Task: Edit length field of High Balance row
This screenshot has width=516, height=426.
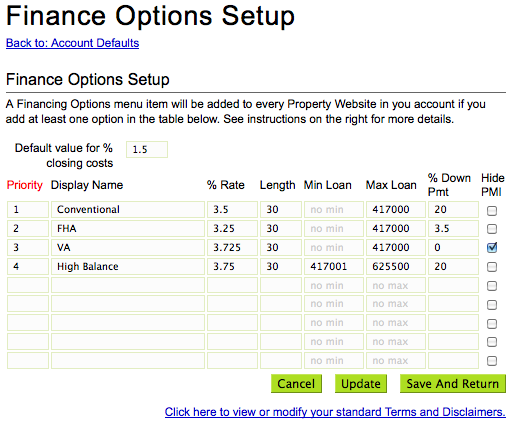Action: 281,267
